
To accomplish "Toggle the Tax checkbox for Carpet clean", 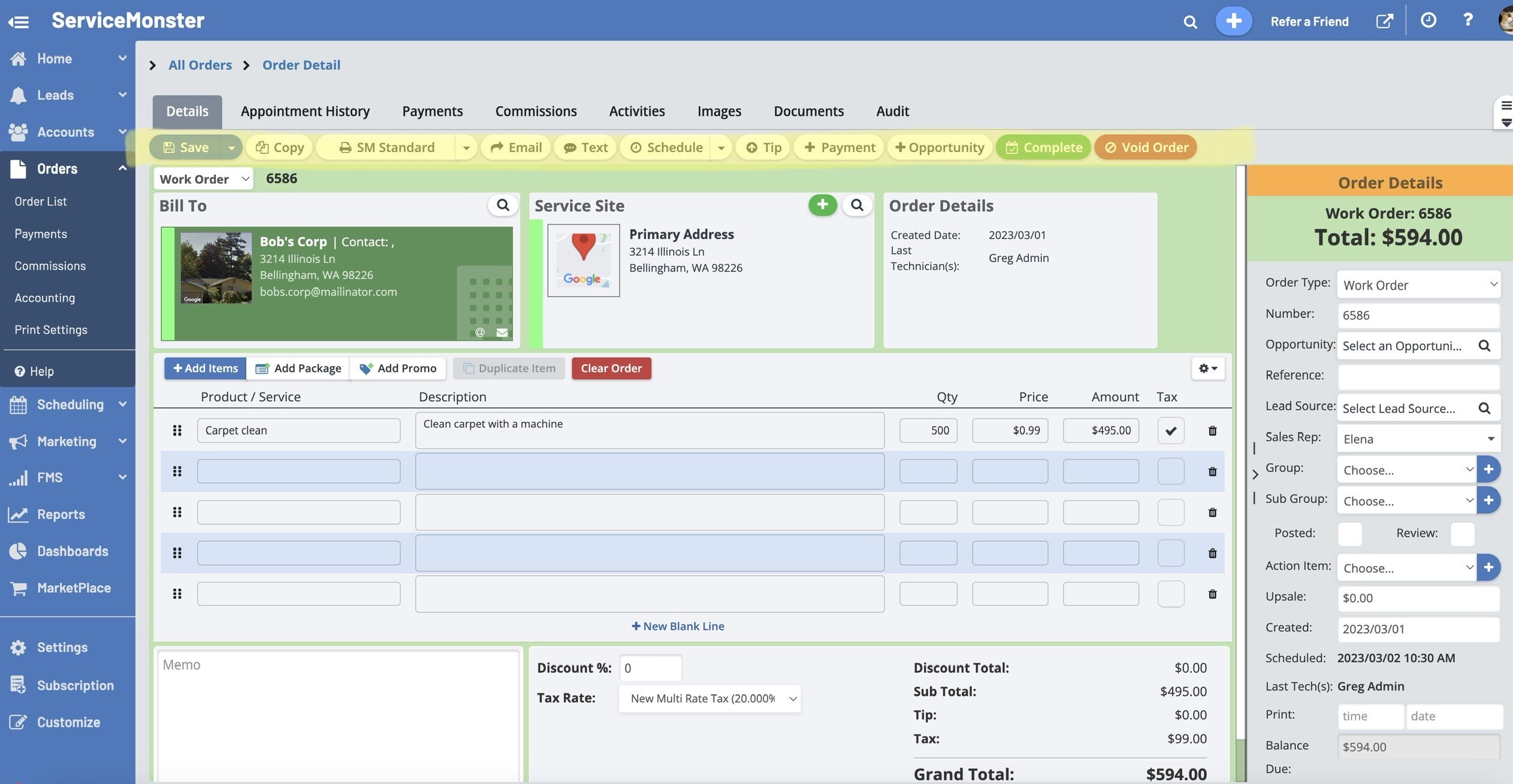I will click(x=1170, y=431).
